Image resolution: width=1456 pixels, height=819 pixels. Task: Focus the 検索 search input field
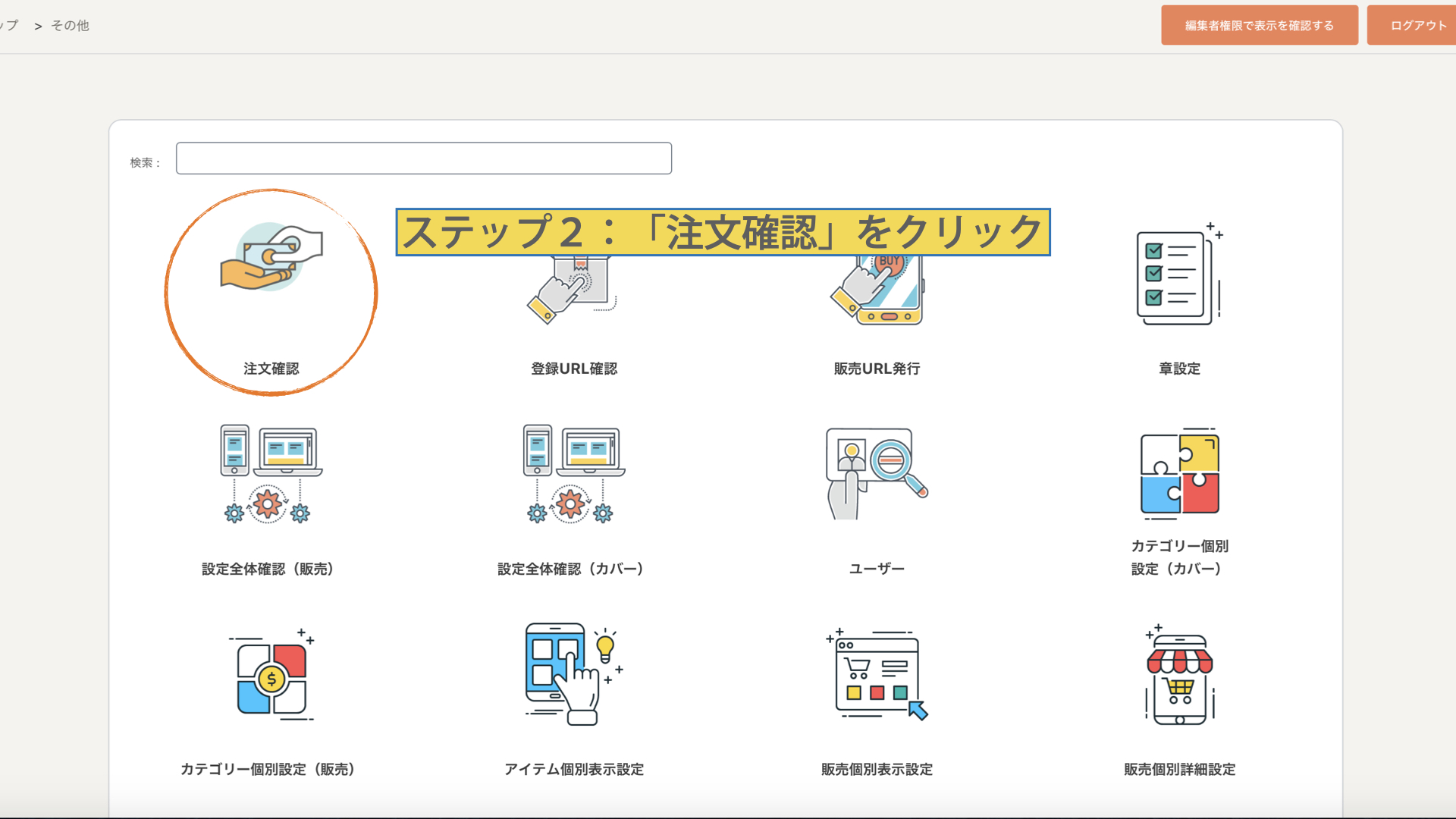point(423,158)
